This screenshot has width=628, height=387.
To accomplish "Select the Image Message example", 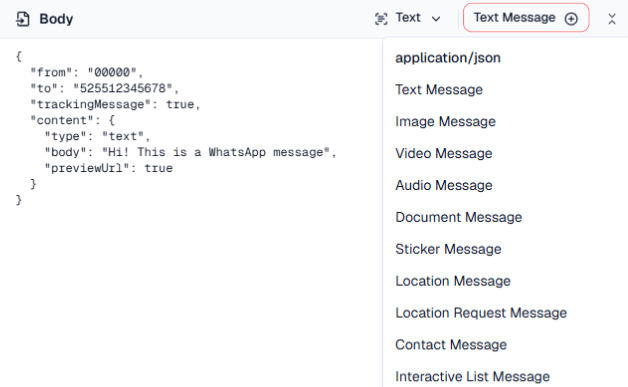I will [x=445, y=121].
